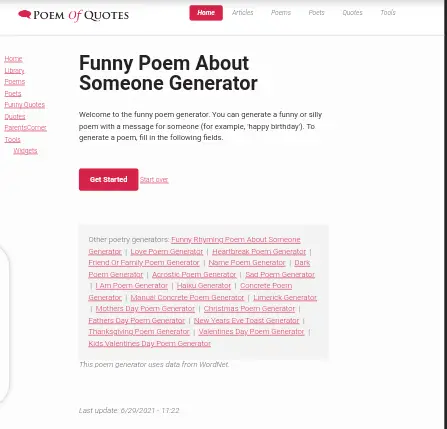Click the Get Started button
This screenshot has height=429, width=447.
(x=109, y=180)
